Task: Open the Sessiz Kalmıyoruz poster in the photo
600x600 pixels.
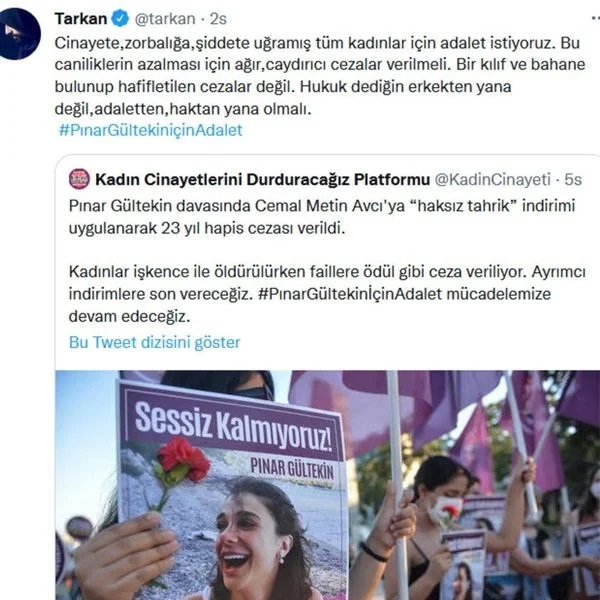Action: 232,491
